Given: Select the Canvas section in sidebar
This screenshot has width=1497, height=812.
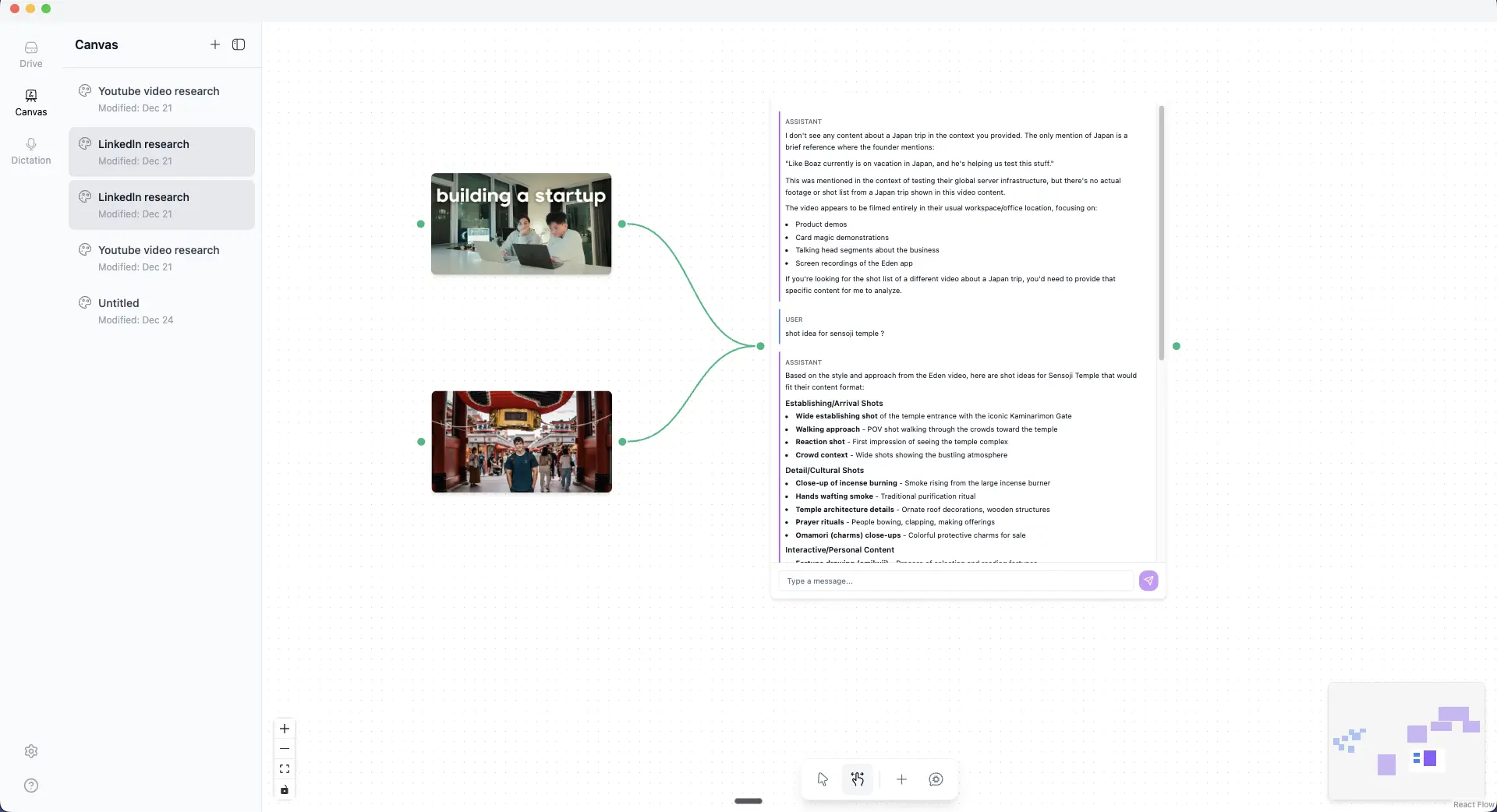Looking at the screenshot, I should pyautogui.click(x=30, y=102).
